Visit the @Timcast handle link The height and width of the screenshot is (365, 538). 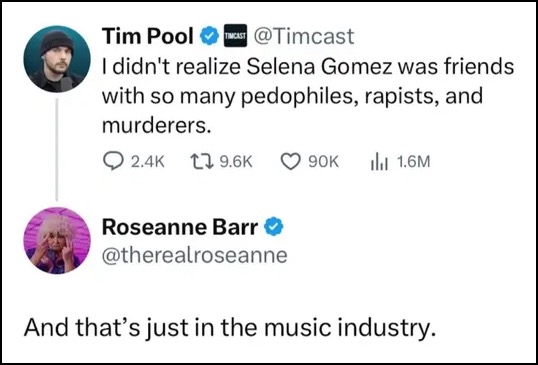(303, 36)
